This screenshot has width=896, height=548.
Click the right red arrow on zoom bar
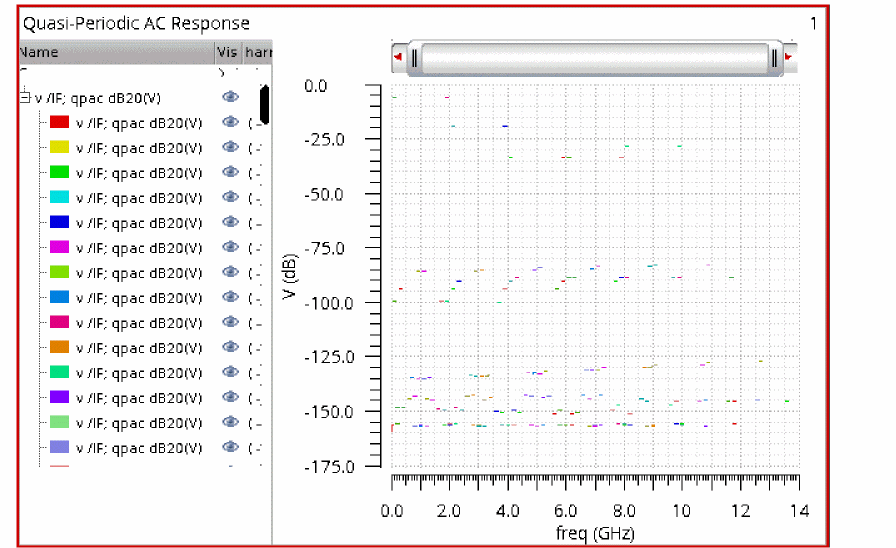(x=789, y=58)
